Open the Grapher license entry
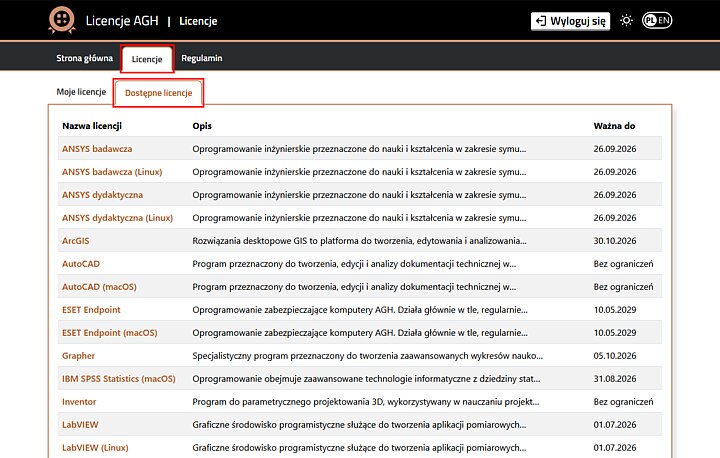The height and width of the screenshot is (458, 720). (79, 356)
